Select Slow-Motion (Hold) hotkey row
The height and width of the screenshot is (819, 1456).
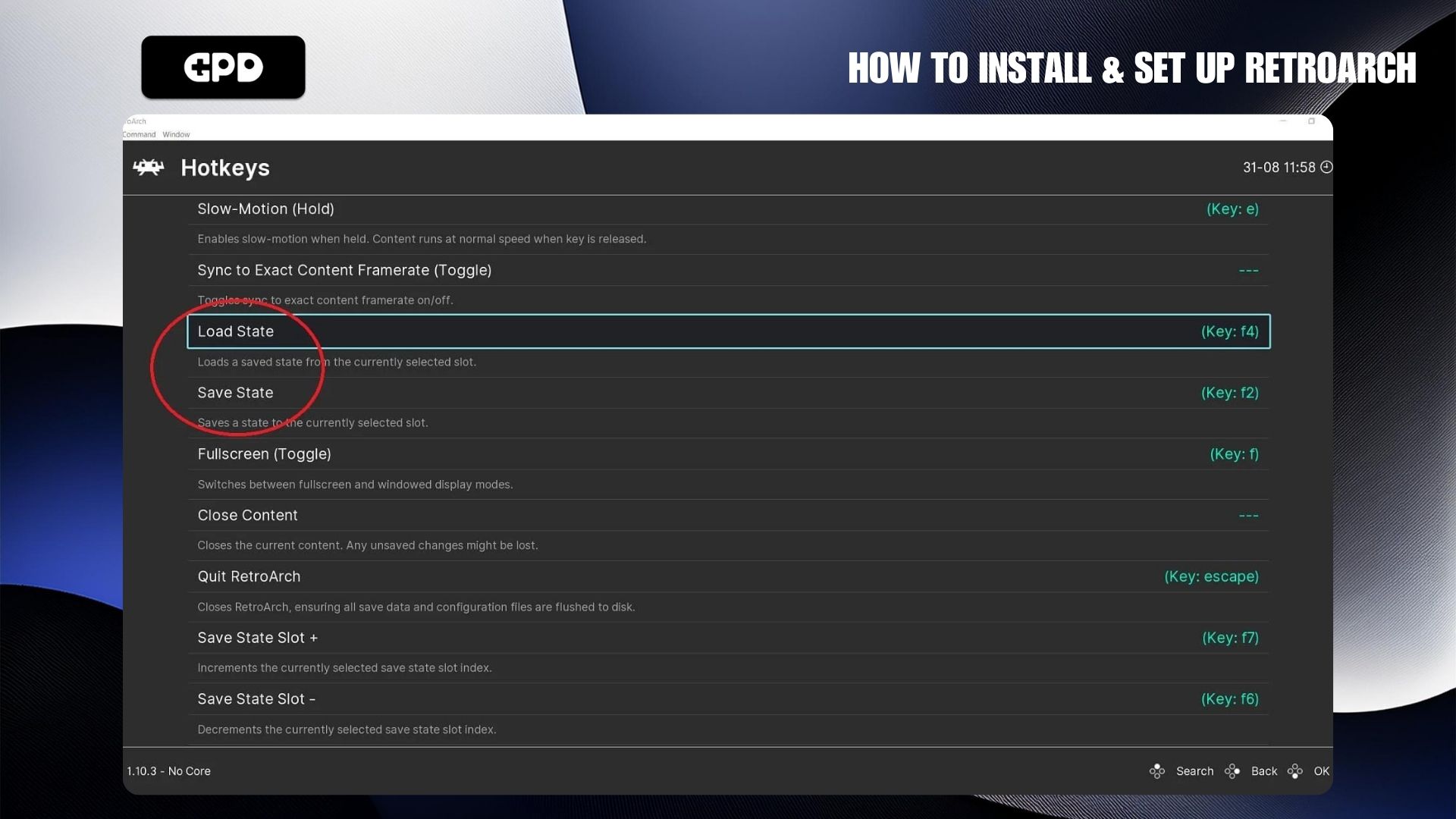(265, 209)
